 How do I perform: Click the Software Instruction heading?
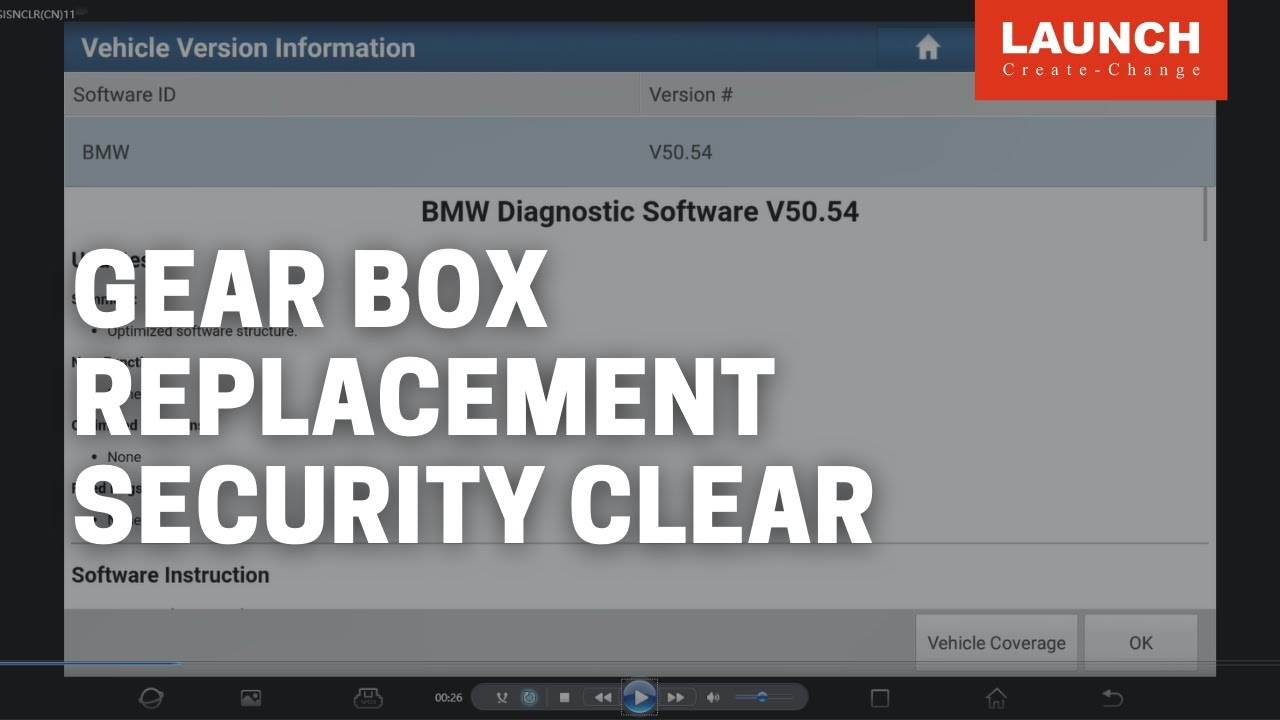pos(170,575)
